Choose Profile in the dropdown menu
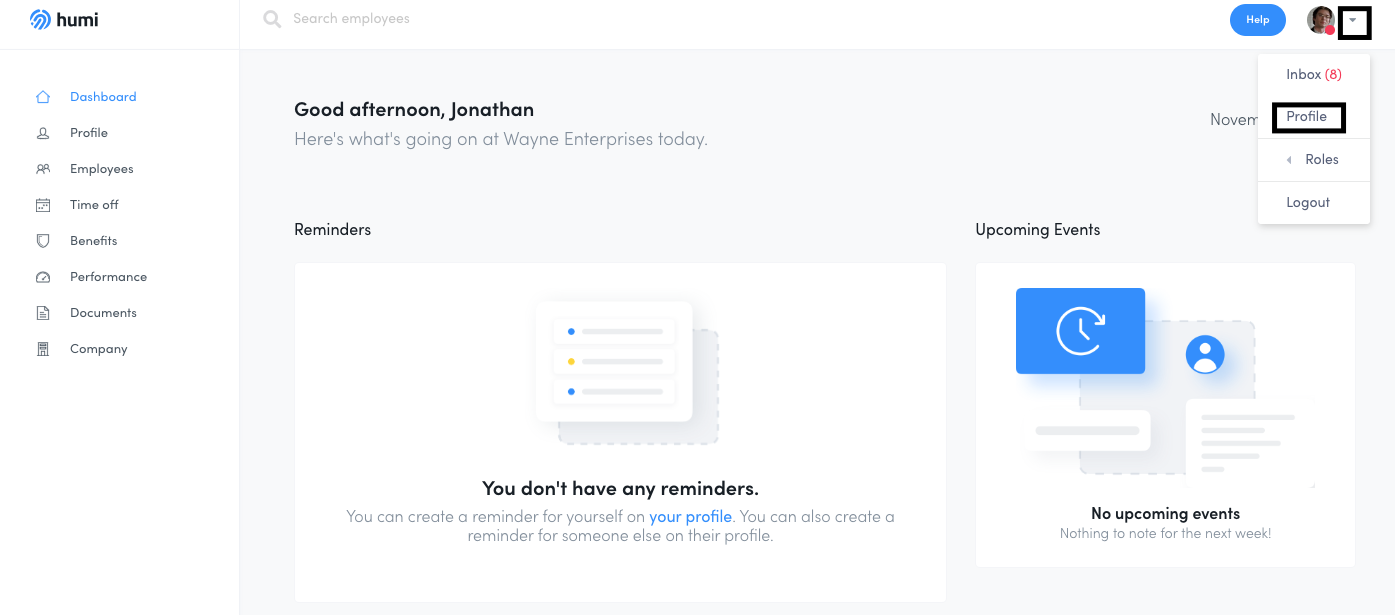 pos(1307,117)
